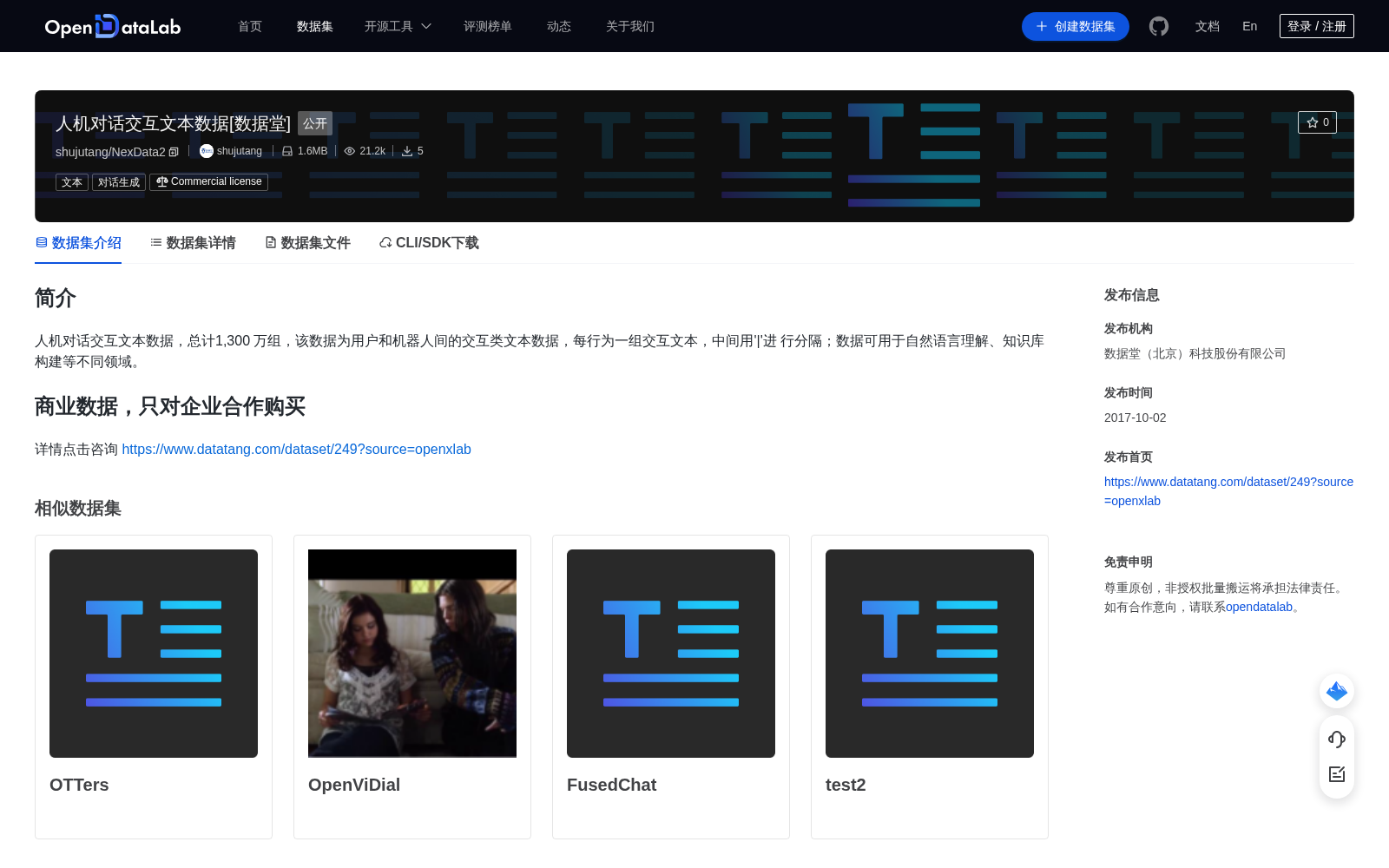Click the OpenDataLab logo
Image resolution: width=1389 pixels, height=868 pixels.
[x=113, y=26]
